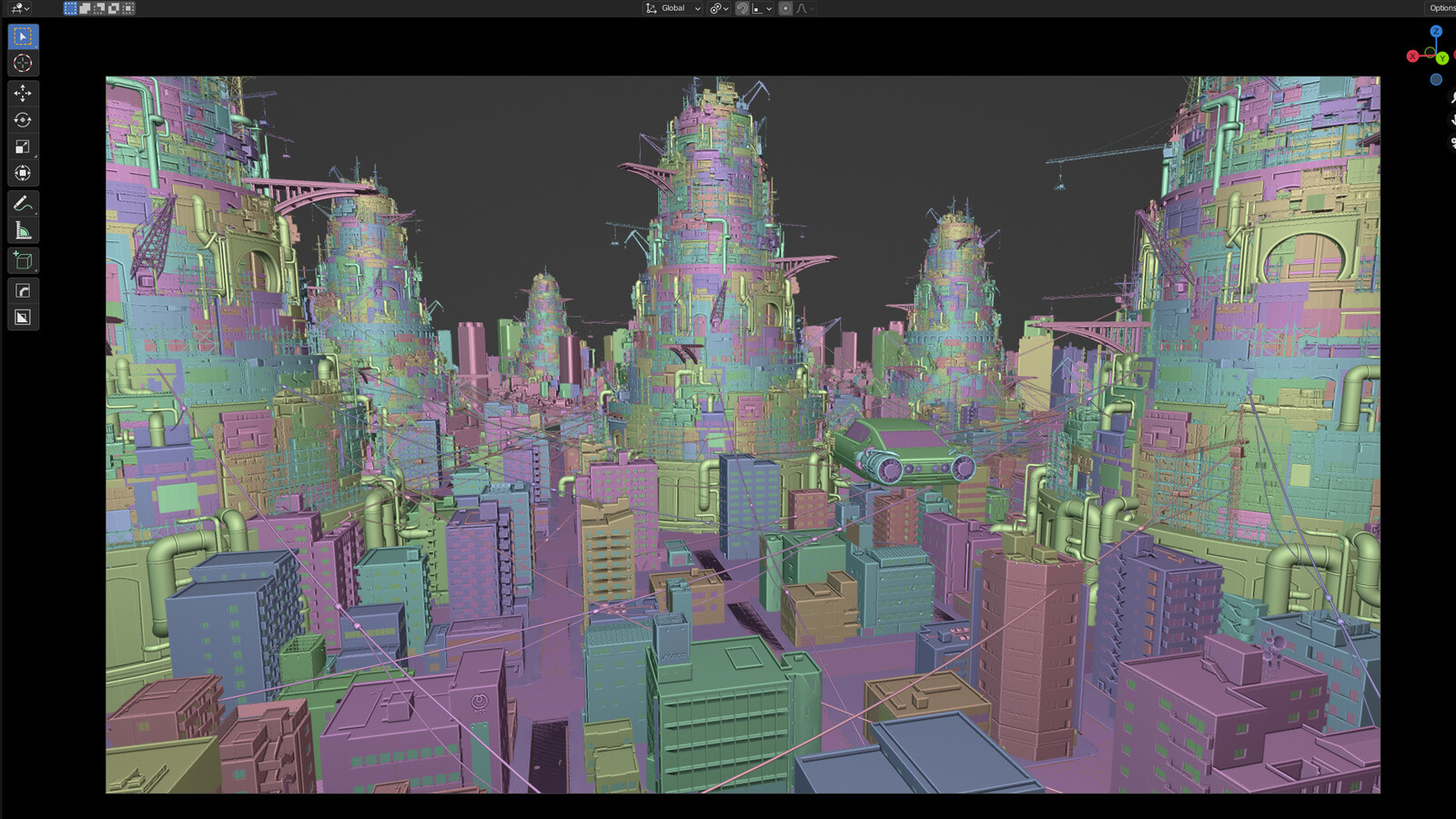The height and width of the screenshot is (819, 1456).
Task: Select the Measure tool
Action: (x=23, y=230)
